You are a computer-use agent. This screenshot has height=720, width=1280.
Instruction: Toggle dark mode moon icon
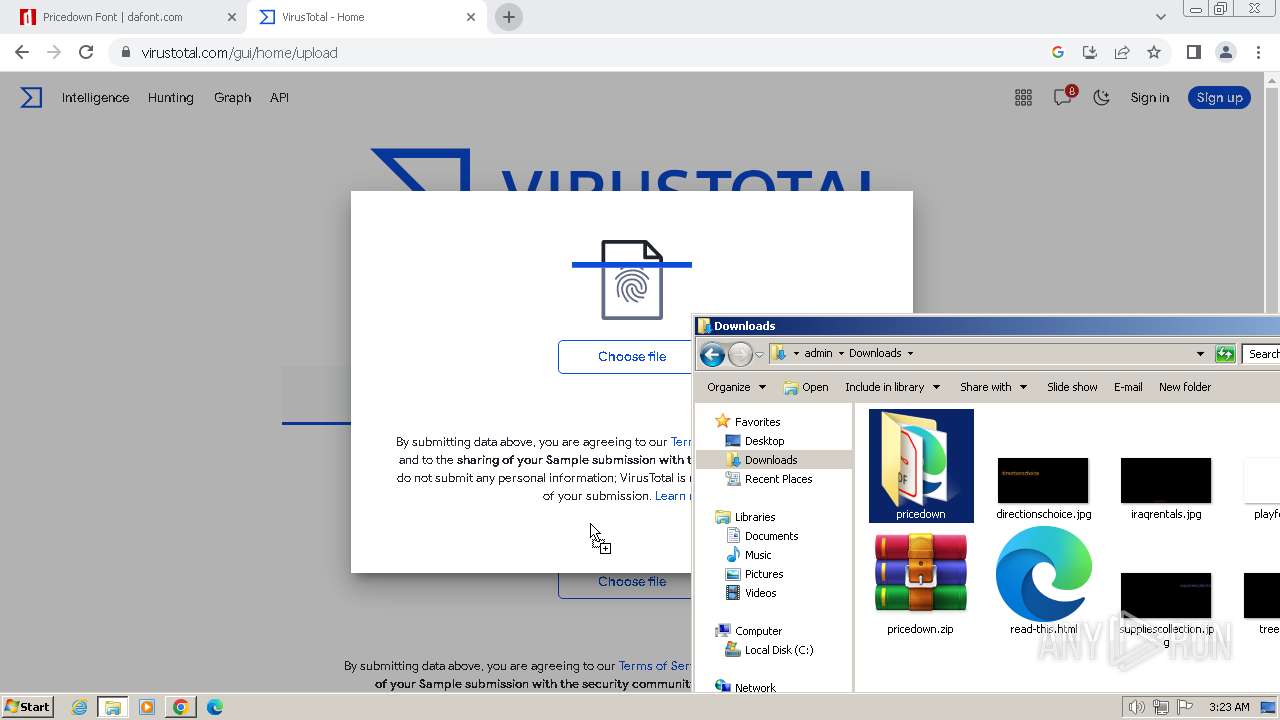[x=1101, y=97]
